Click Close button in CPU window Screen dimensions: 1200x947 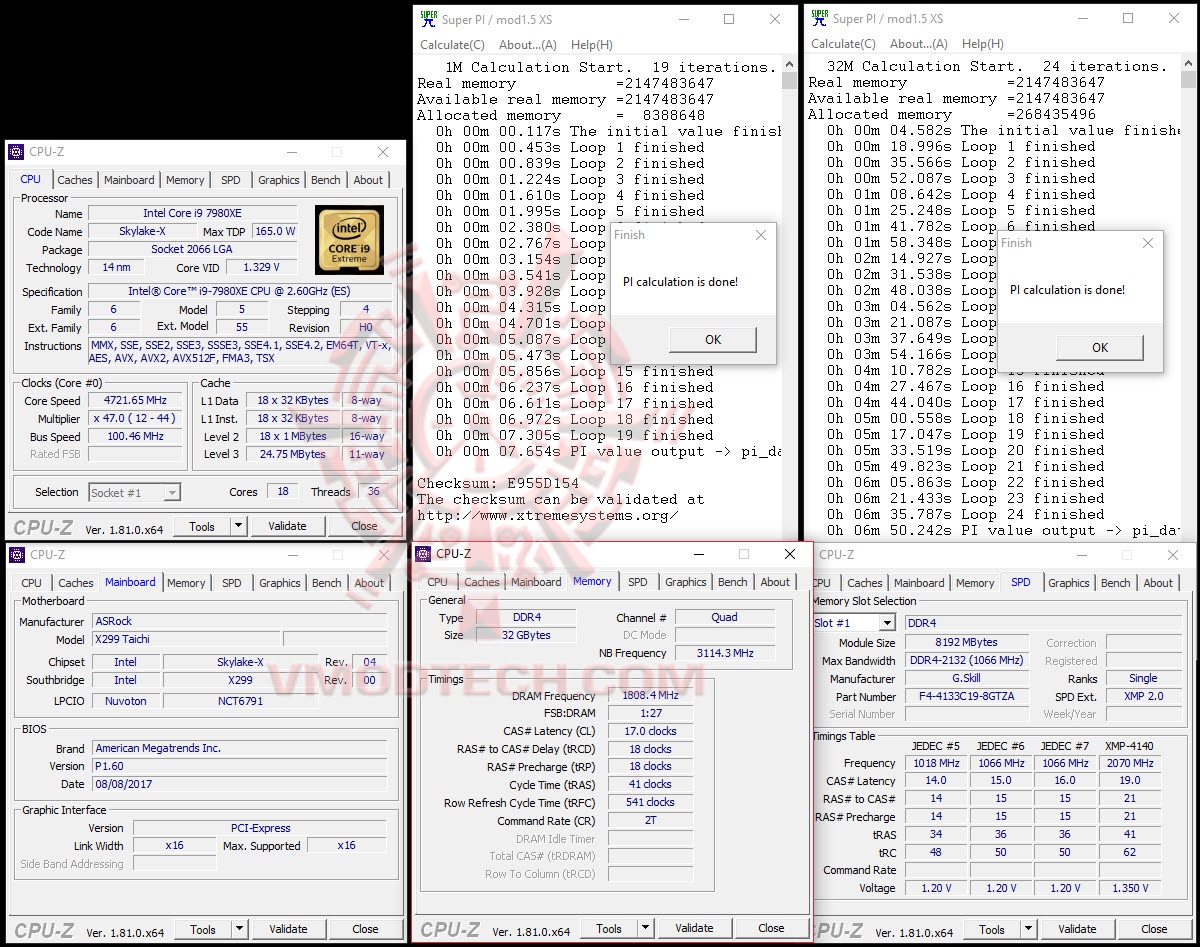point(364,526)
